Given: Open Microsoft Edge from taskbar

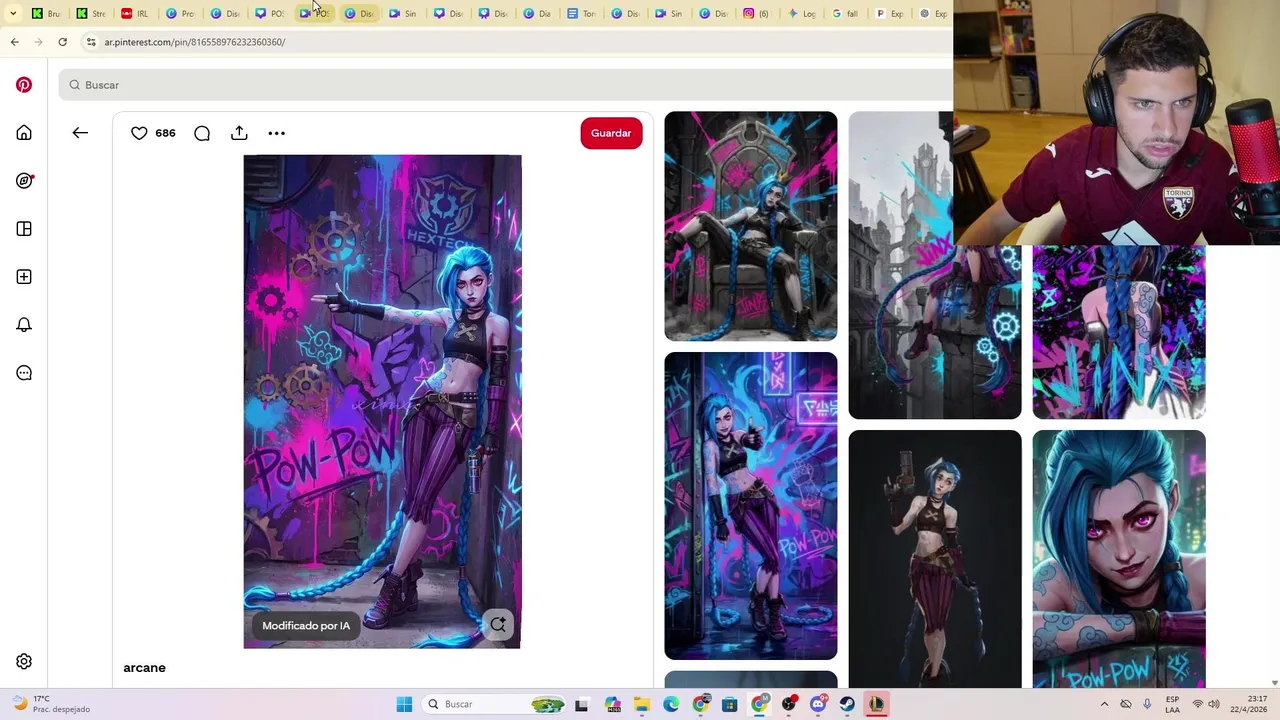Looking at the screenshot, I should coord(671,704).
